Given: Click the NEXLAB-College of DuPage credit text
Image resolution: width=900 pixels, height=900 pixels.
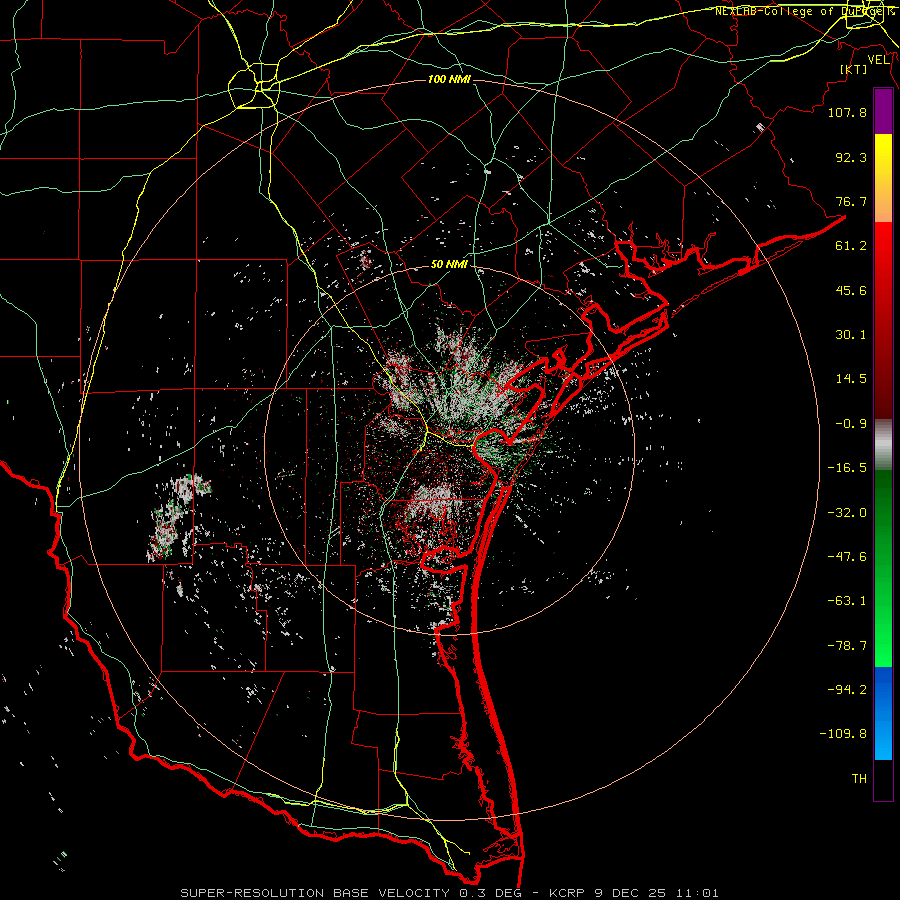Looking at the screenshot, I should (804, 11).
